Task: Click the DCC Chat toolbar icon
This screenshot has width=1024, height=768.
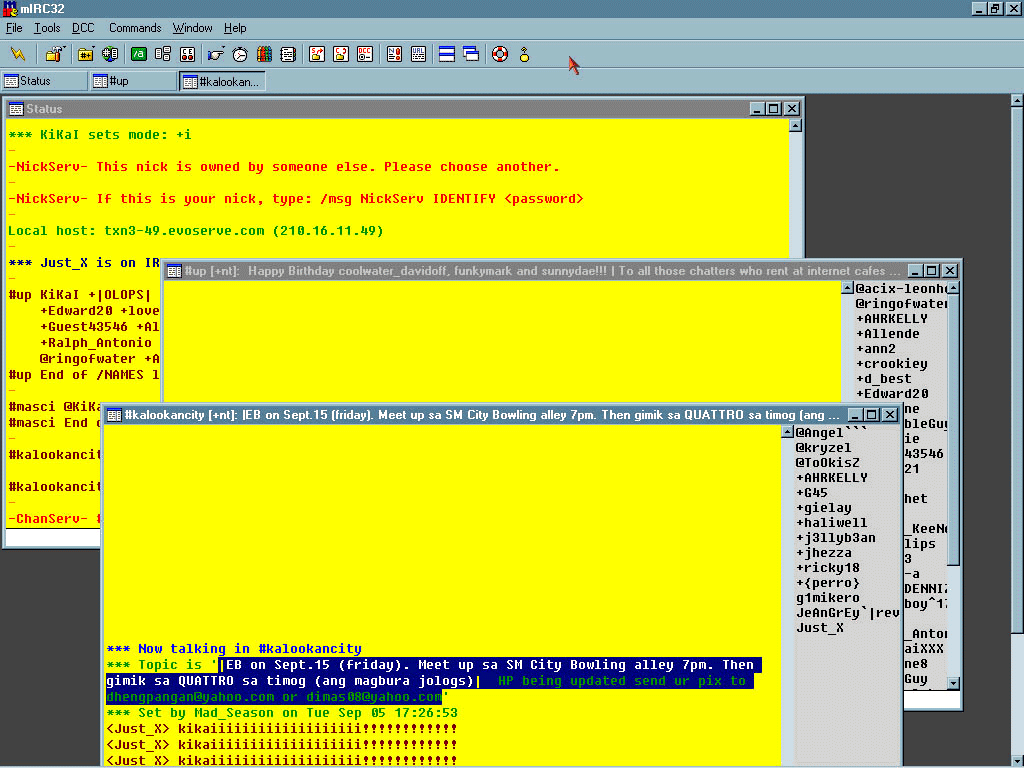Action: click(341, 54)
